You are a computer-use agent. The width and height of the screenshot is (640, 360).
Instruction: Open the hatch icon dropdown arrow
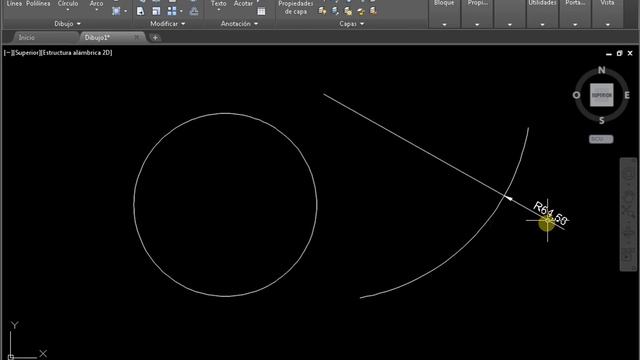(125, 11)
